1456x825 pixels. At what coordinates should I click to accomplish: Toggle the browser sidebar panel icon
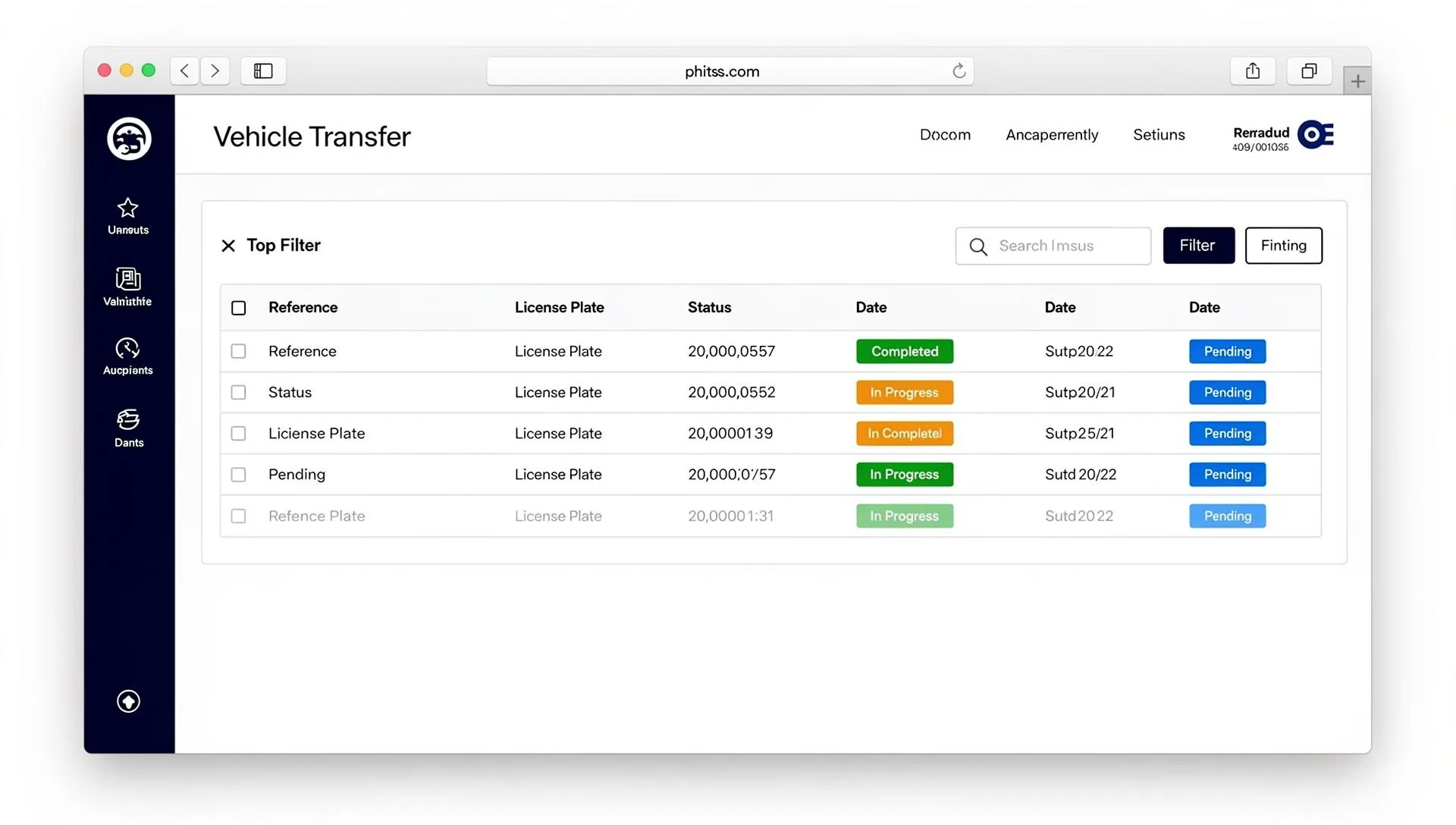[263, 71]
